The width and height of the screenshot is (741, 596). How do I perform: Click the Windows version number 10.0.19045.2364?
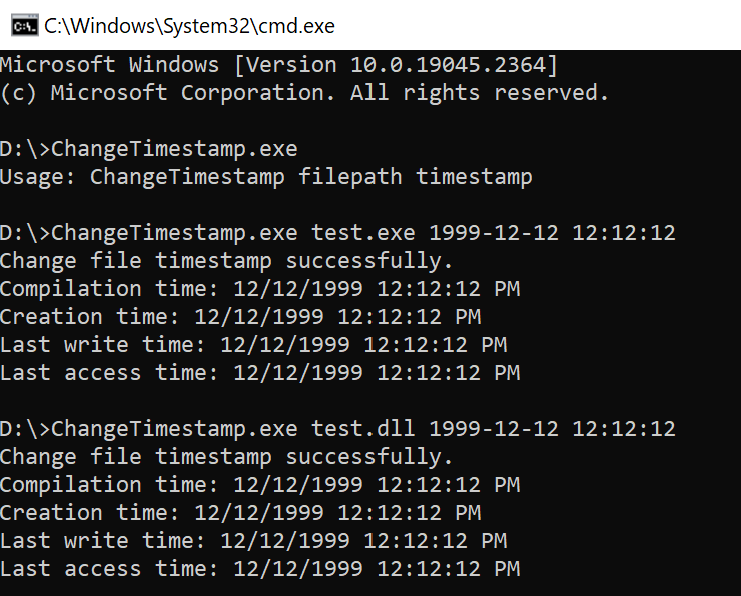click(x=451, y=65)
